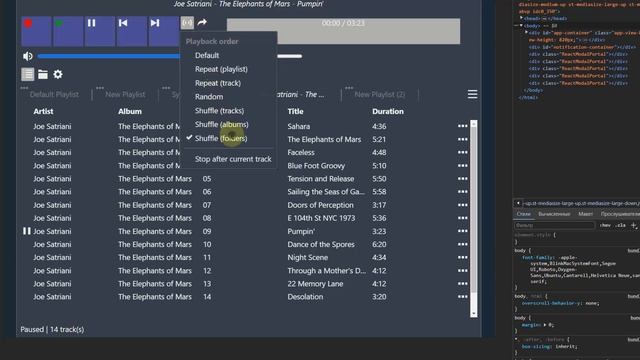The image size is (640, 360).
Task: Open the hamburger playlist menu
Action: [x=472, y=94]
